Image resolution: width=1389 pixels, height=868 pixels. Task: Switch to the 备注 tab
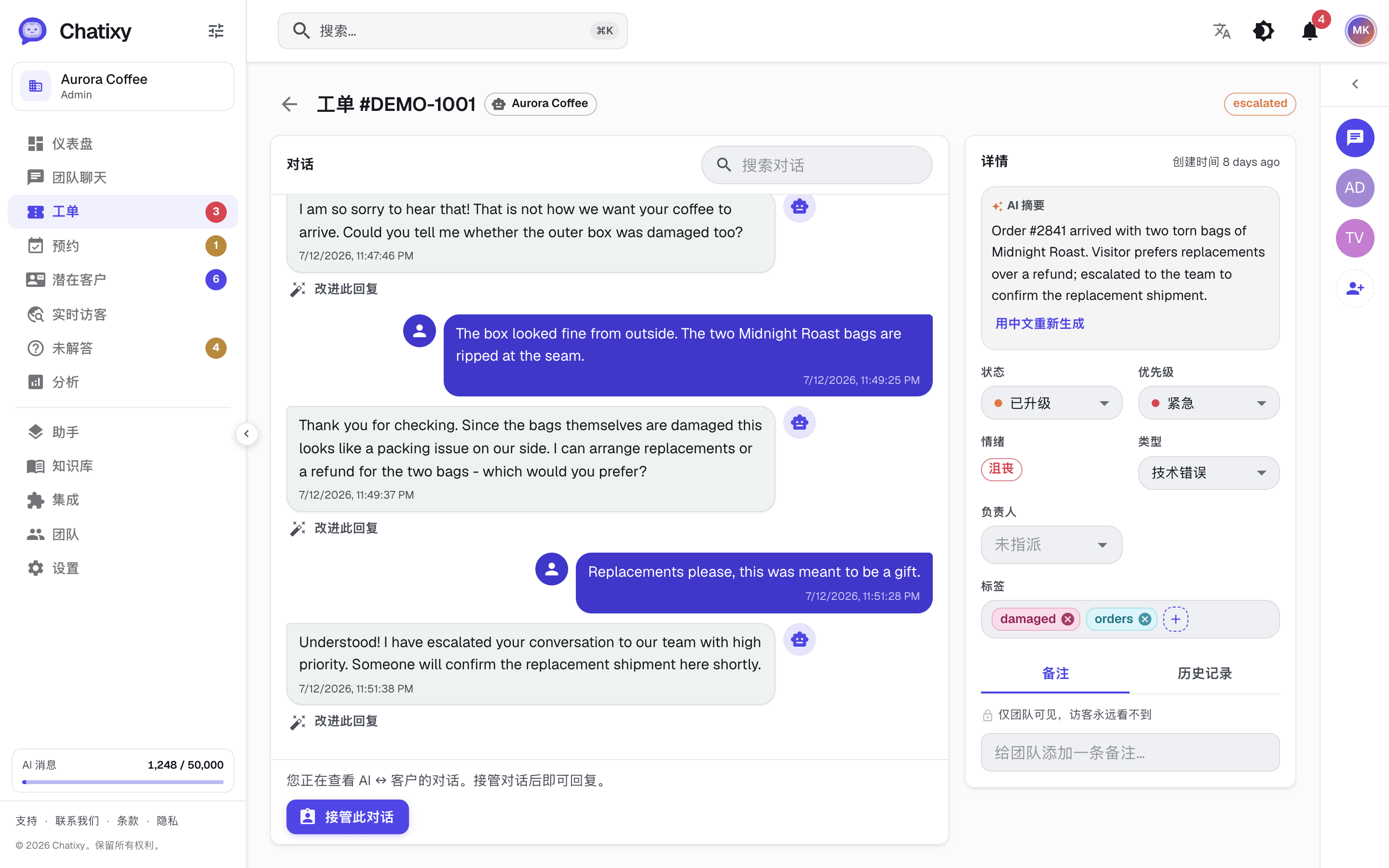1055,673
